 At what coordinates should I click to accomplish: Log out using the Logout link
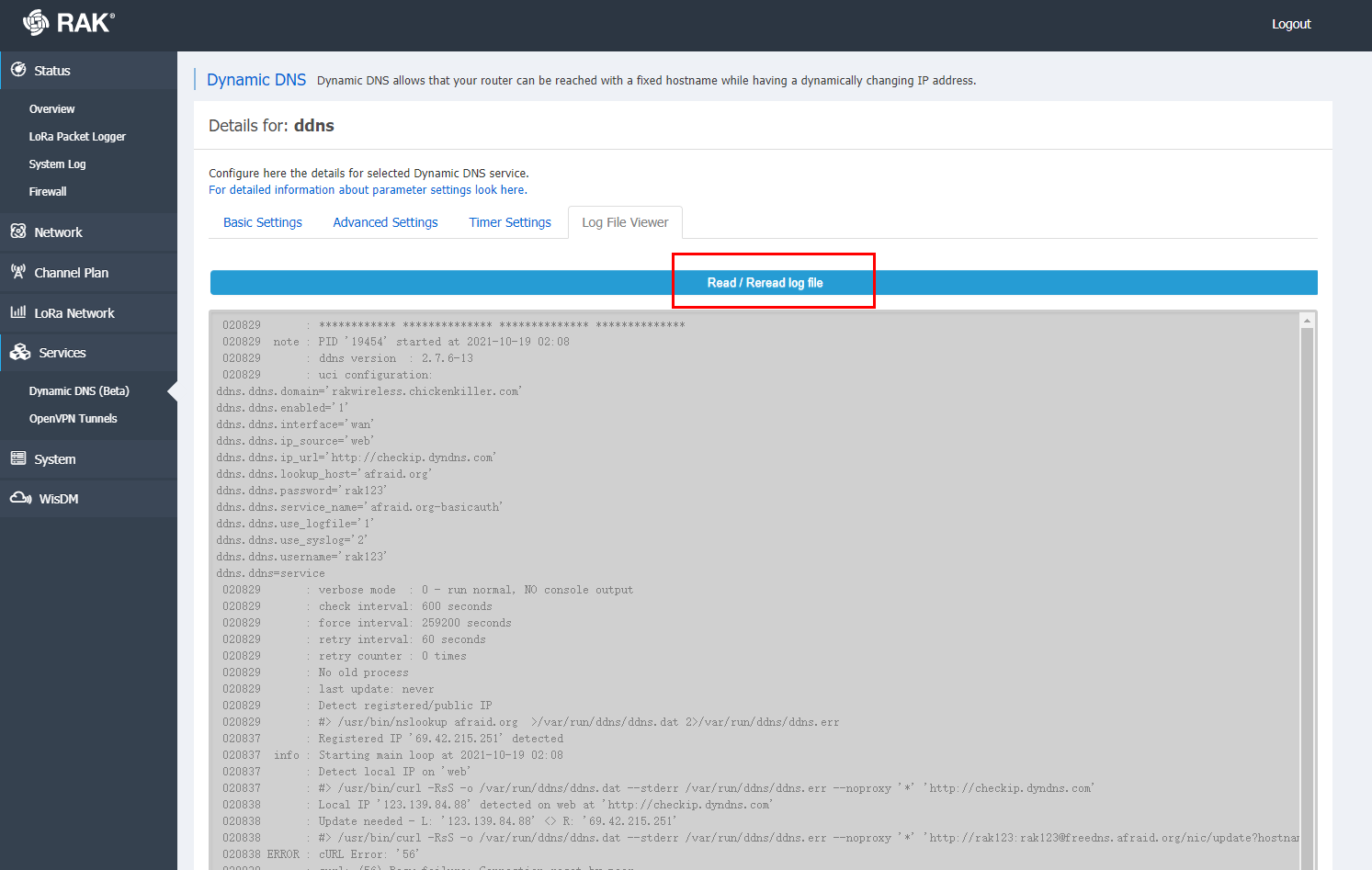(1291, 24)
